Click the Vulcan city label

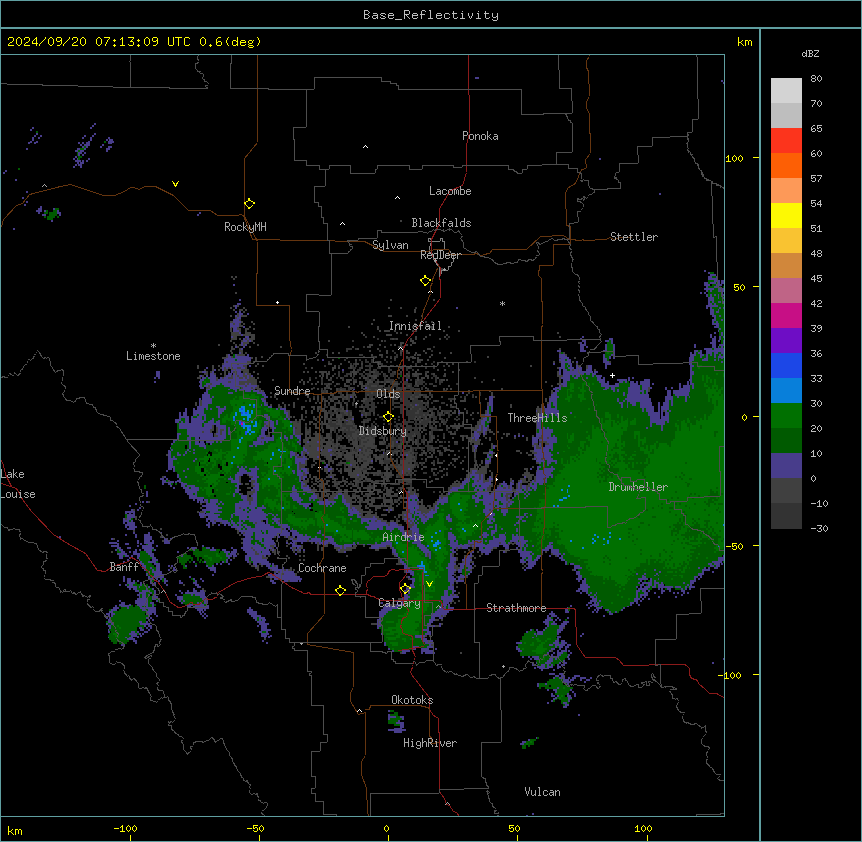pos(542,792)
